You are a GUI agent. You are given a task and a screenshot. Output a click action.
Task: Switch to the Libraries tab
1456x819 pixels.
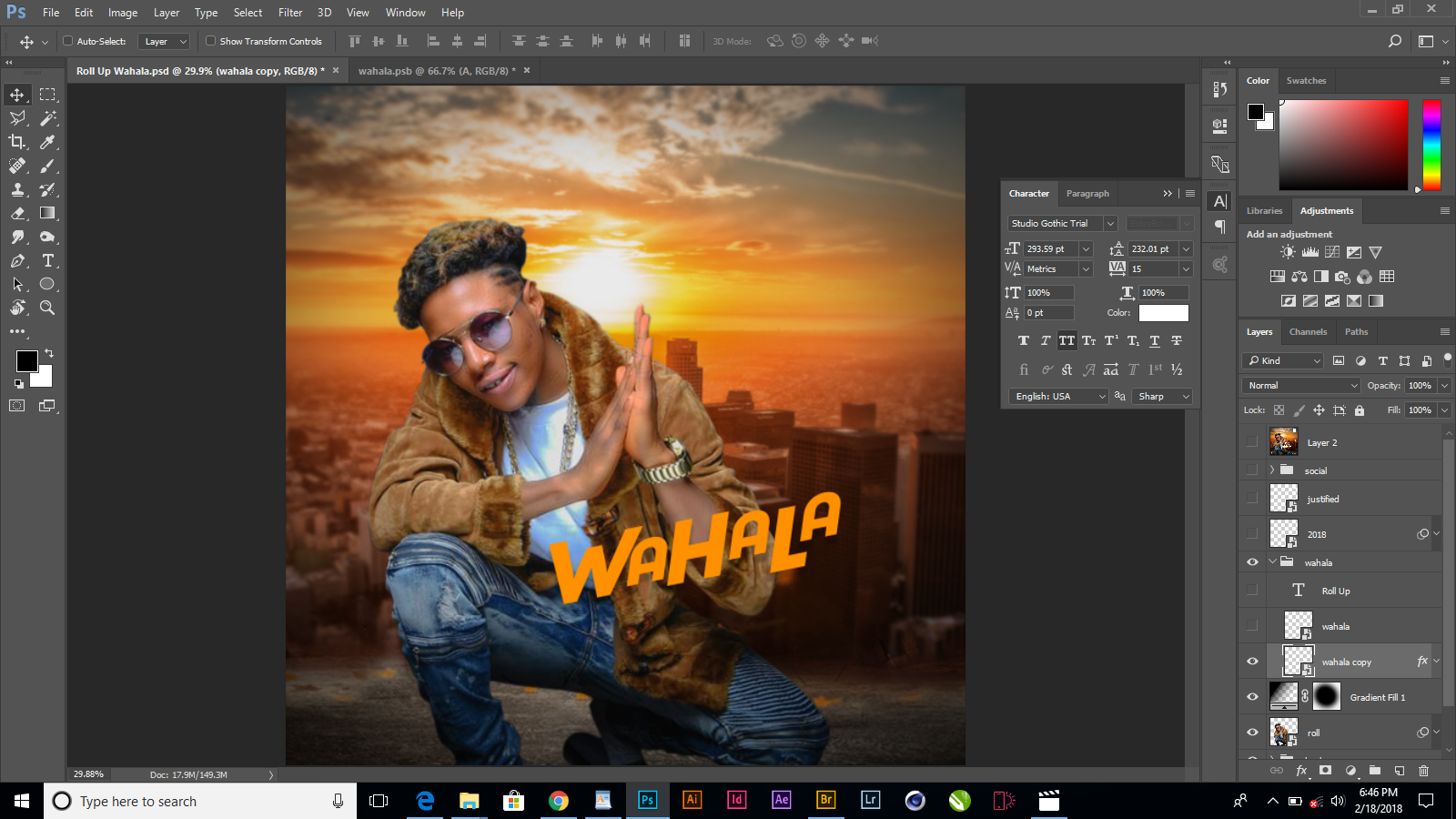pos(1264,211)
